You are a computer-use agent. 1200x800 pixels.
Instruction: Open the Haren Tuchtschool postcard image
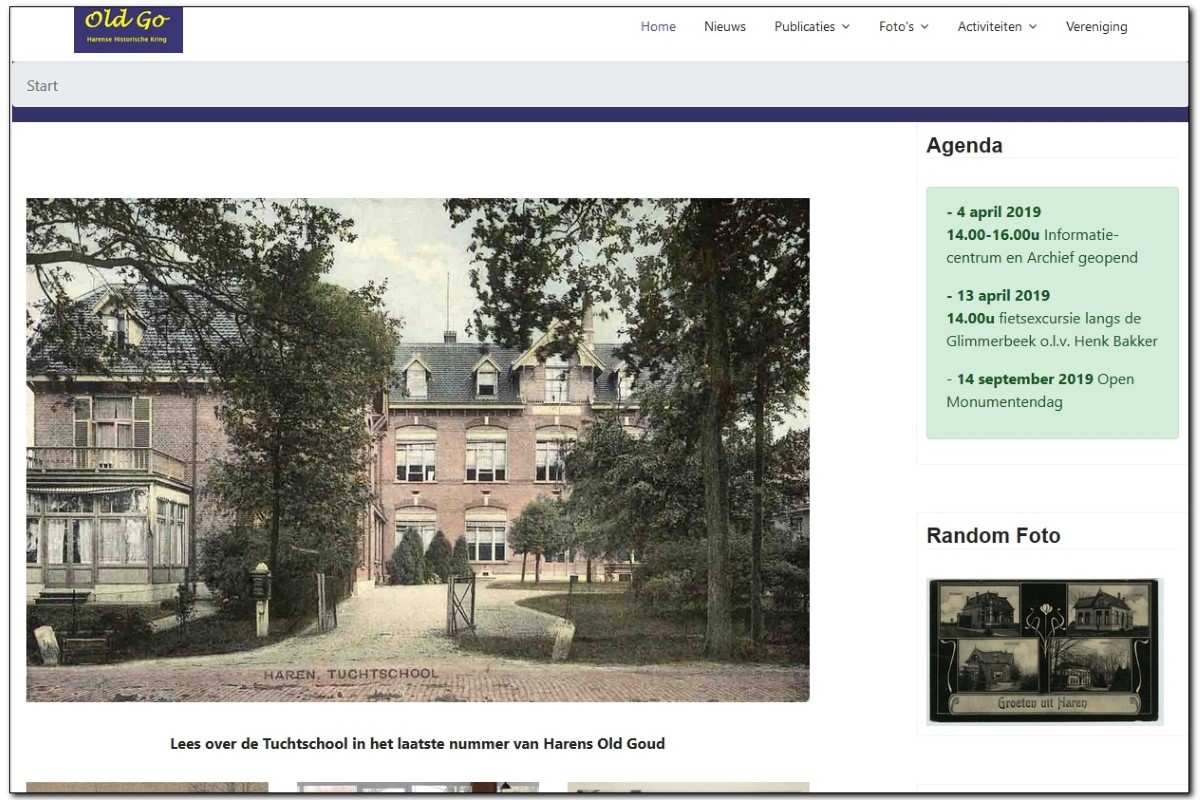[x=418, y=450]
